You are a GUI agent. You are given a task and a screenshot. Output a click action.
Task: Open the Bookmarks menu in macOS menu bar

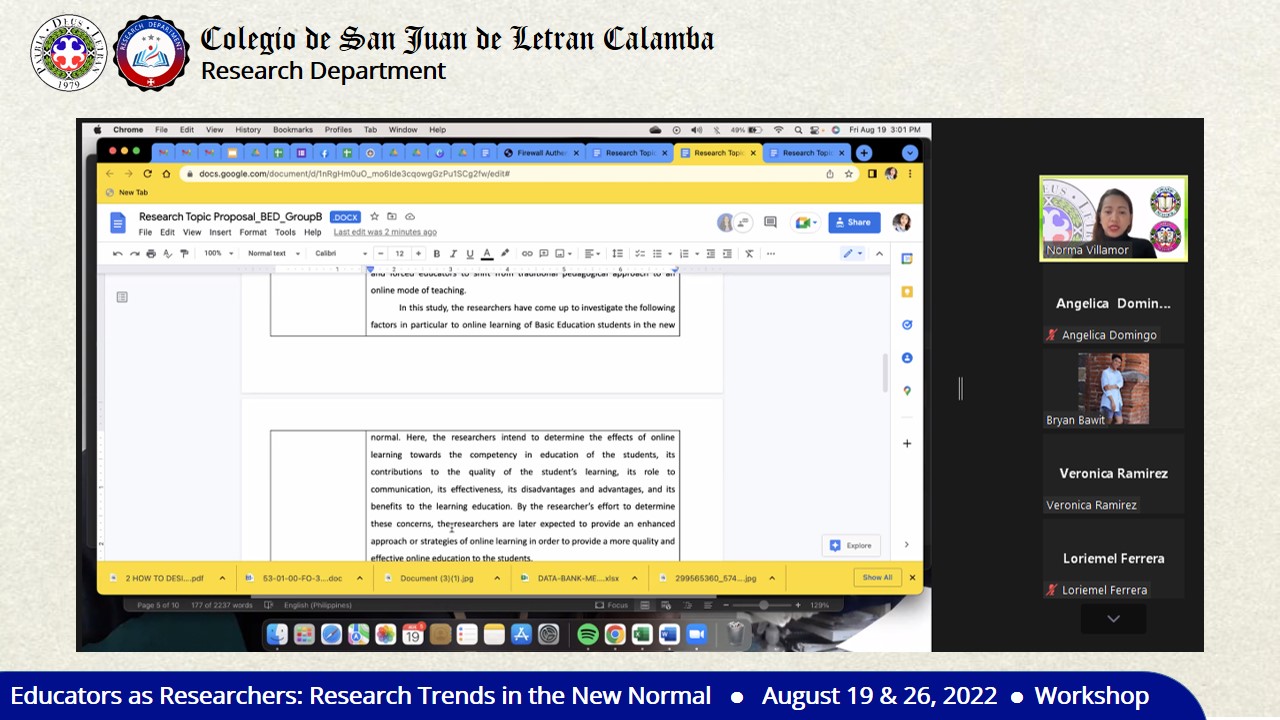[293, 130]
